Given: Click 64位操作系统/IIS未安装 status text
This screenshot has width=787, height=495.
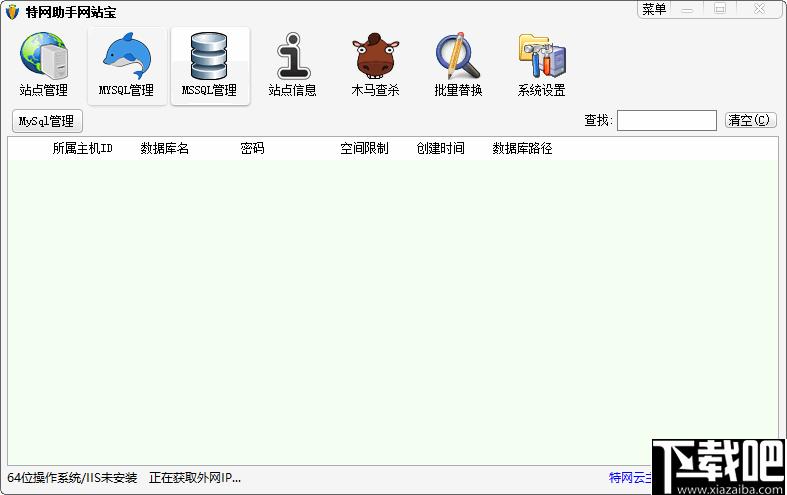Looking at the screenshot, I should pyautogui.click(x=72, y=477).
